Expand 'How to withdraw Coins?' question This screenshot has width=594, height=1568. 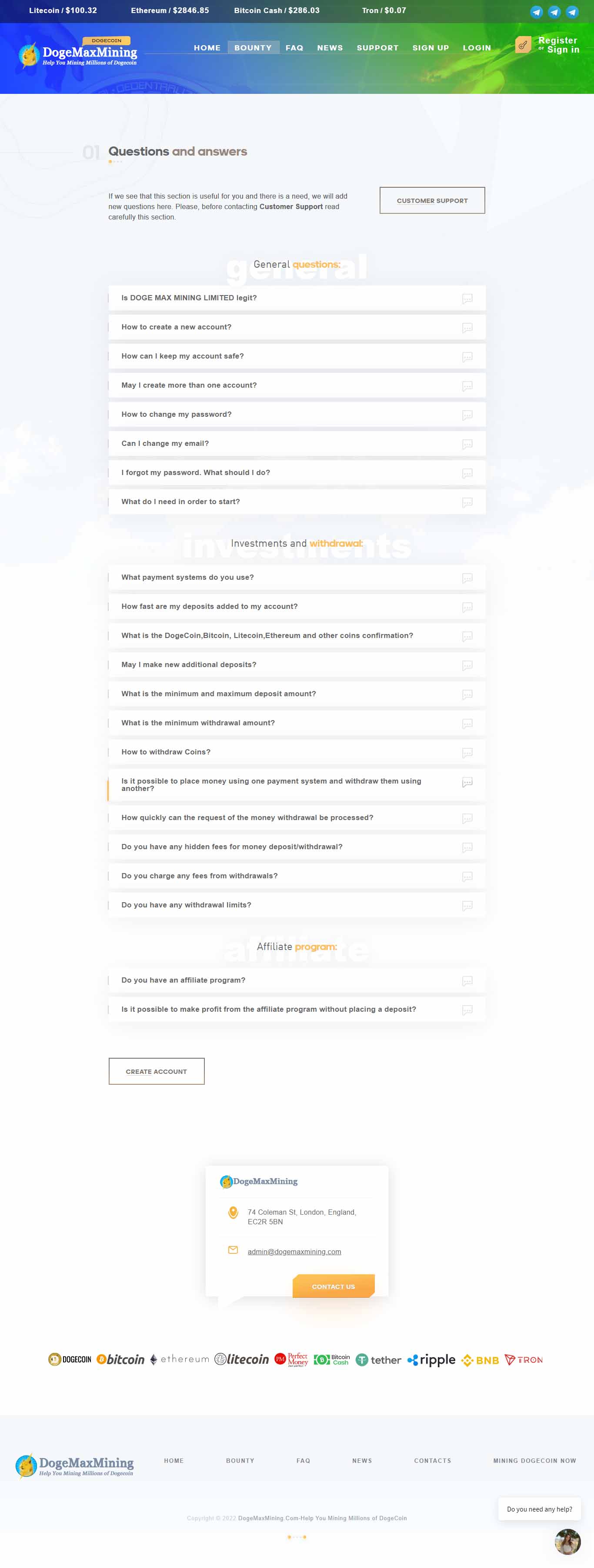pyautogui.click(x=297, y=752)
